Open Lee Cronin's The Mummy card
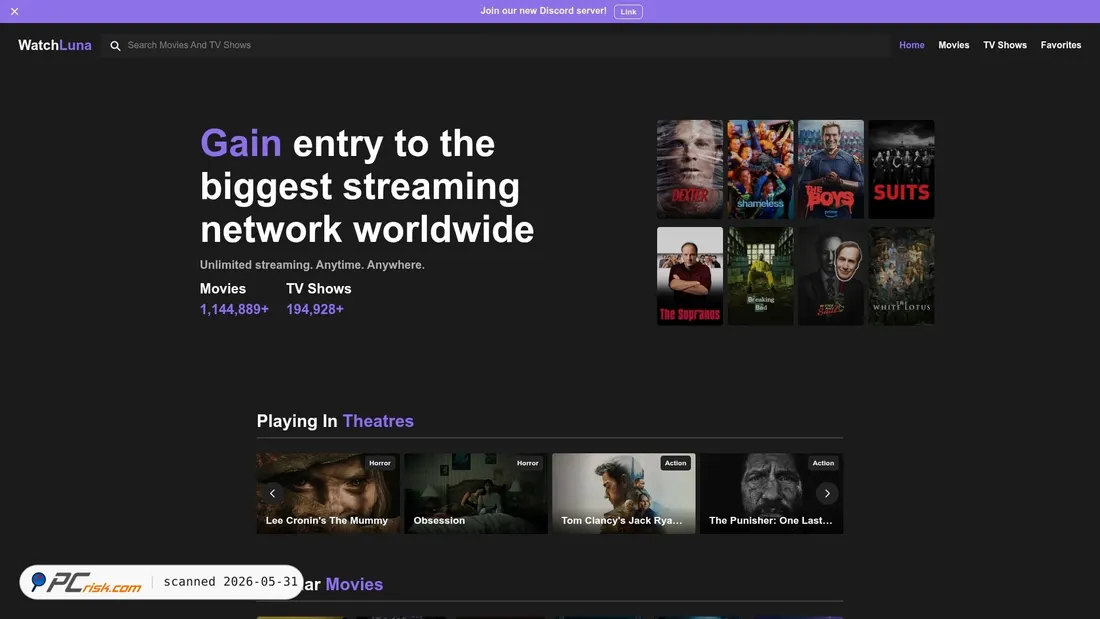This screenshot has height=619, width=1100. pyautogui.click(x=328, y=493)
